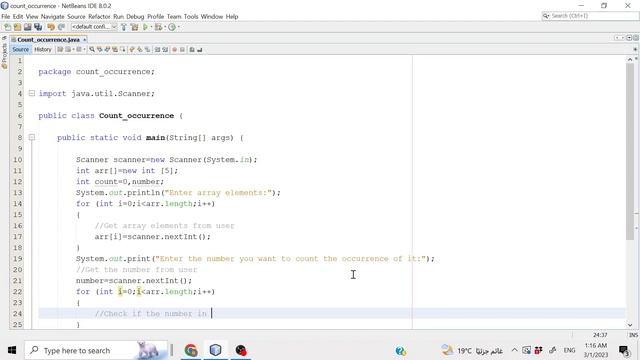Comment selected lines icon
This screenshot has width=640, height=360.
click(x=191, y=49)
